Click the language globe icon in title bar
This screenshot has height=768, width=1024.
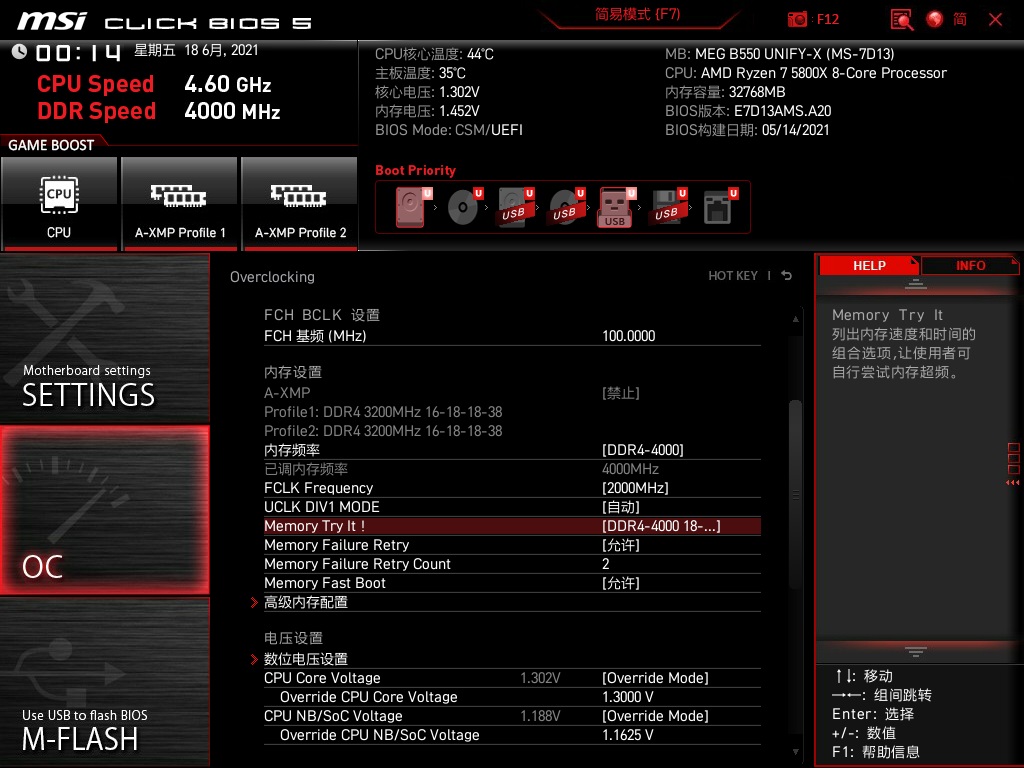[933, 19]
